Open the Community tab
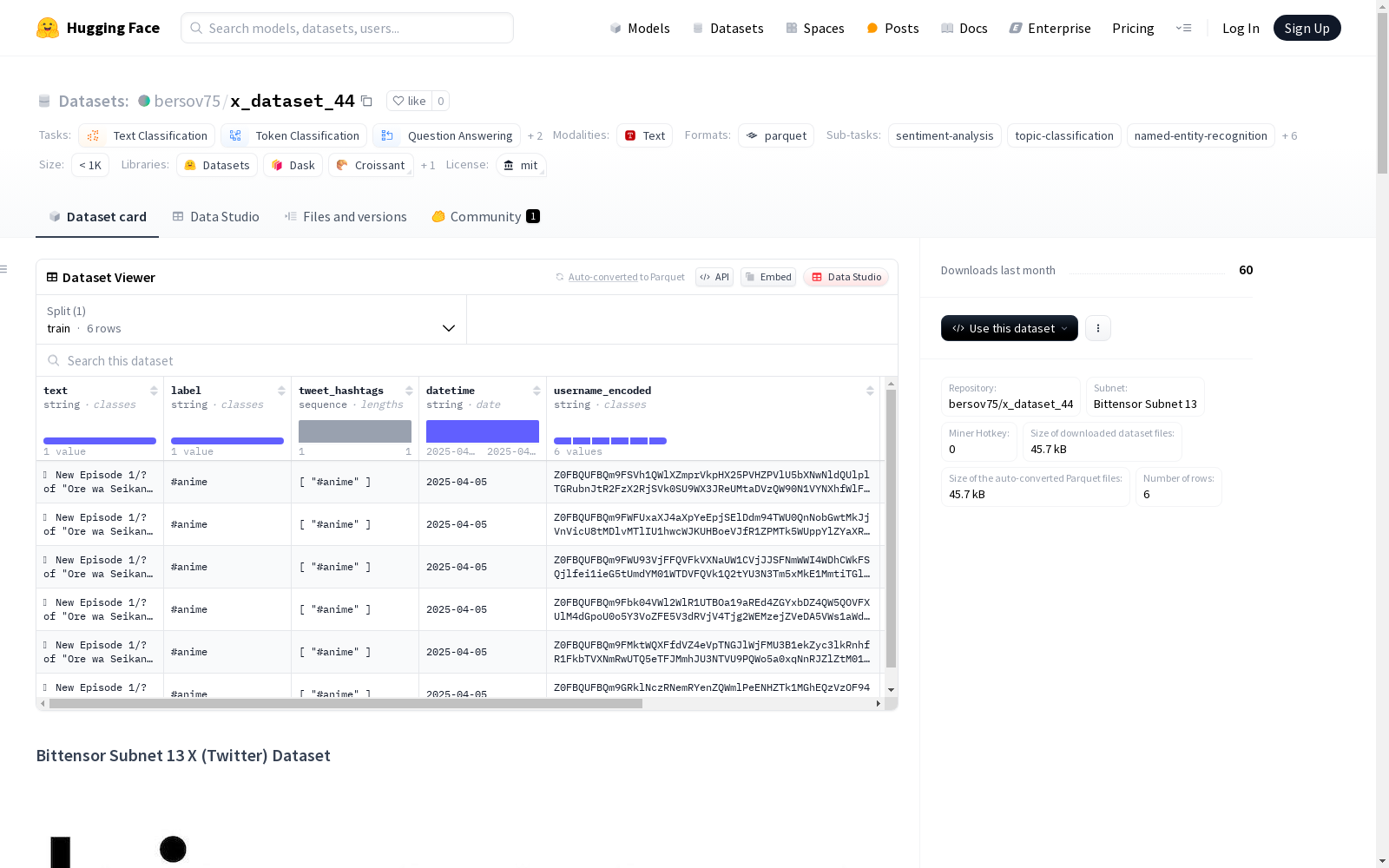 (x=486, y=217)
